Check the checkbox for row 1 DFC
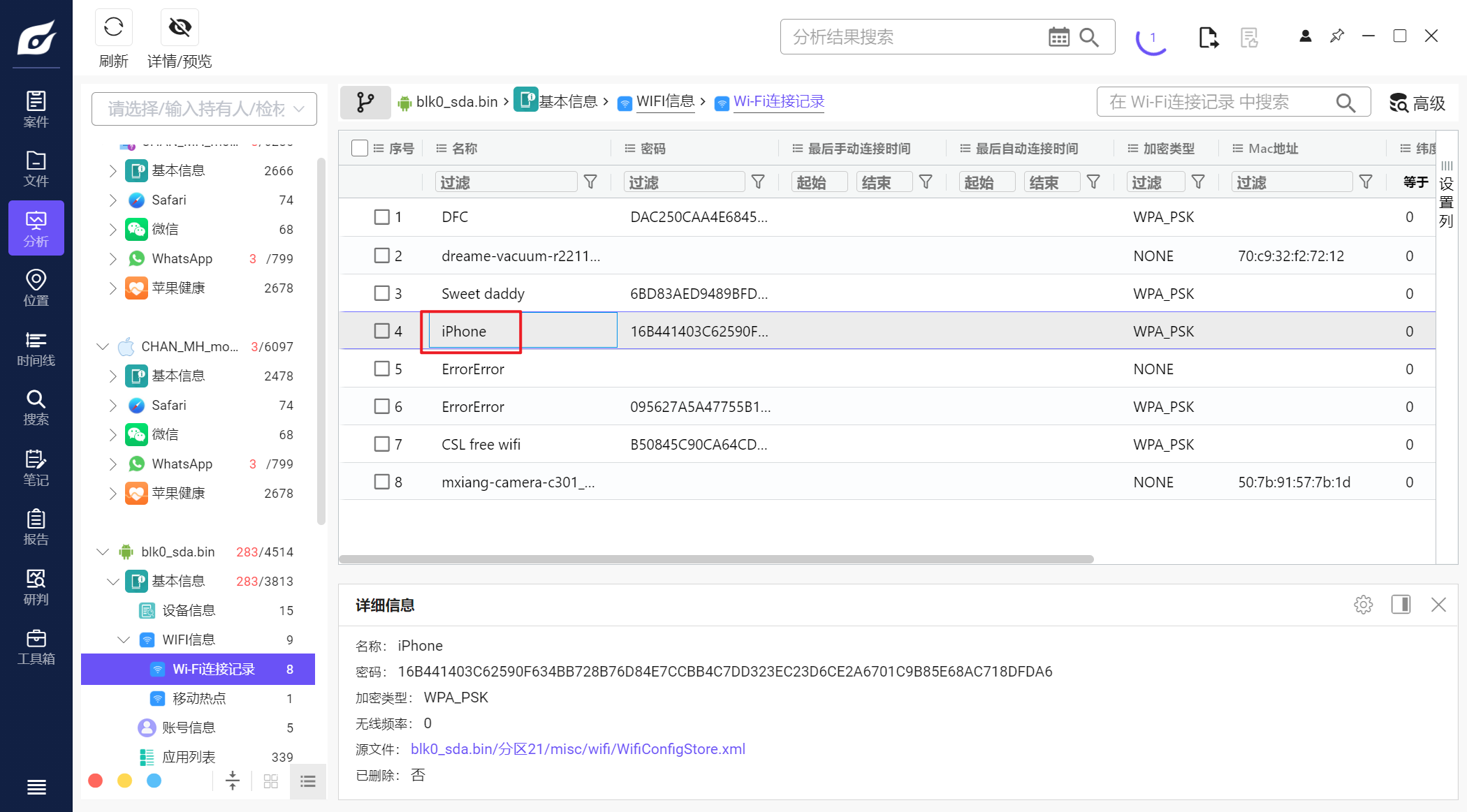Image resolution: width=1467 pixels, height=812 pixels. (x=381, y=217)
